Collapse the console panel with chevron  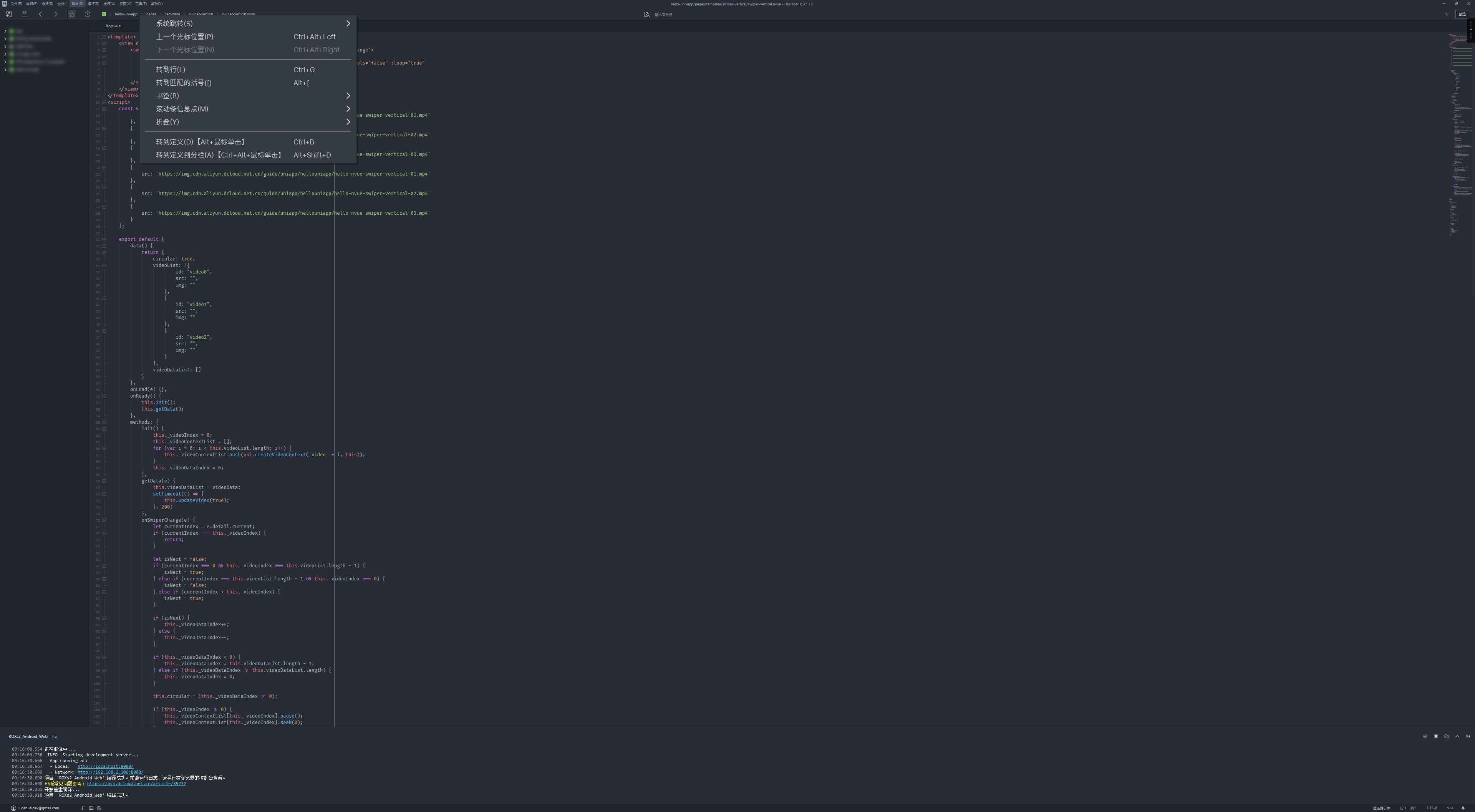click(1457, 736)
